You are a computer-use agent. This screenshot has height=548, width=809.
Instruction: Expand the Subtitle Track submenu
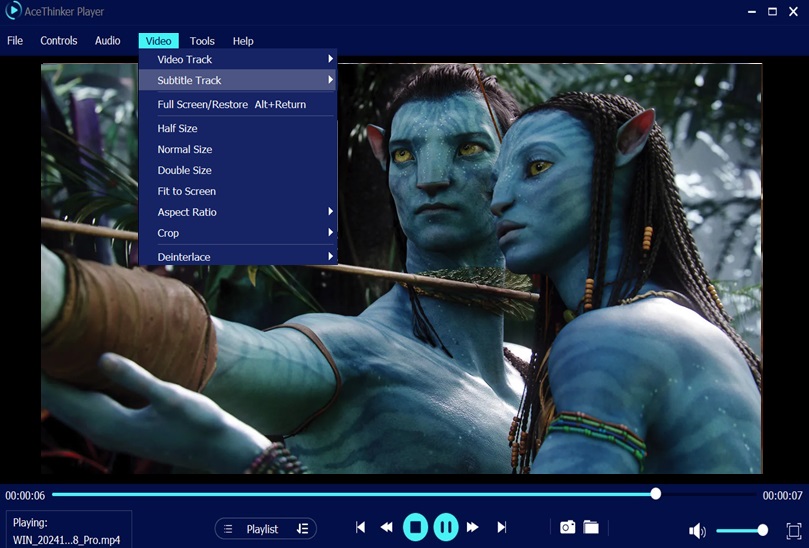pyautogui.click(x=238, y=80)
